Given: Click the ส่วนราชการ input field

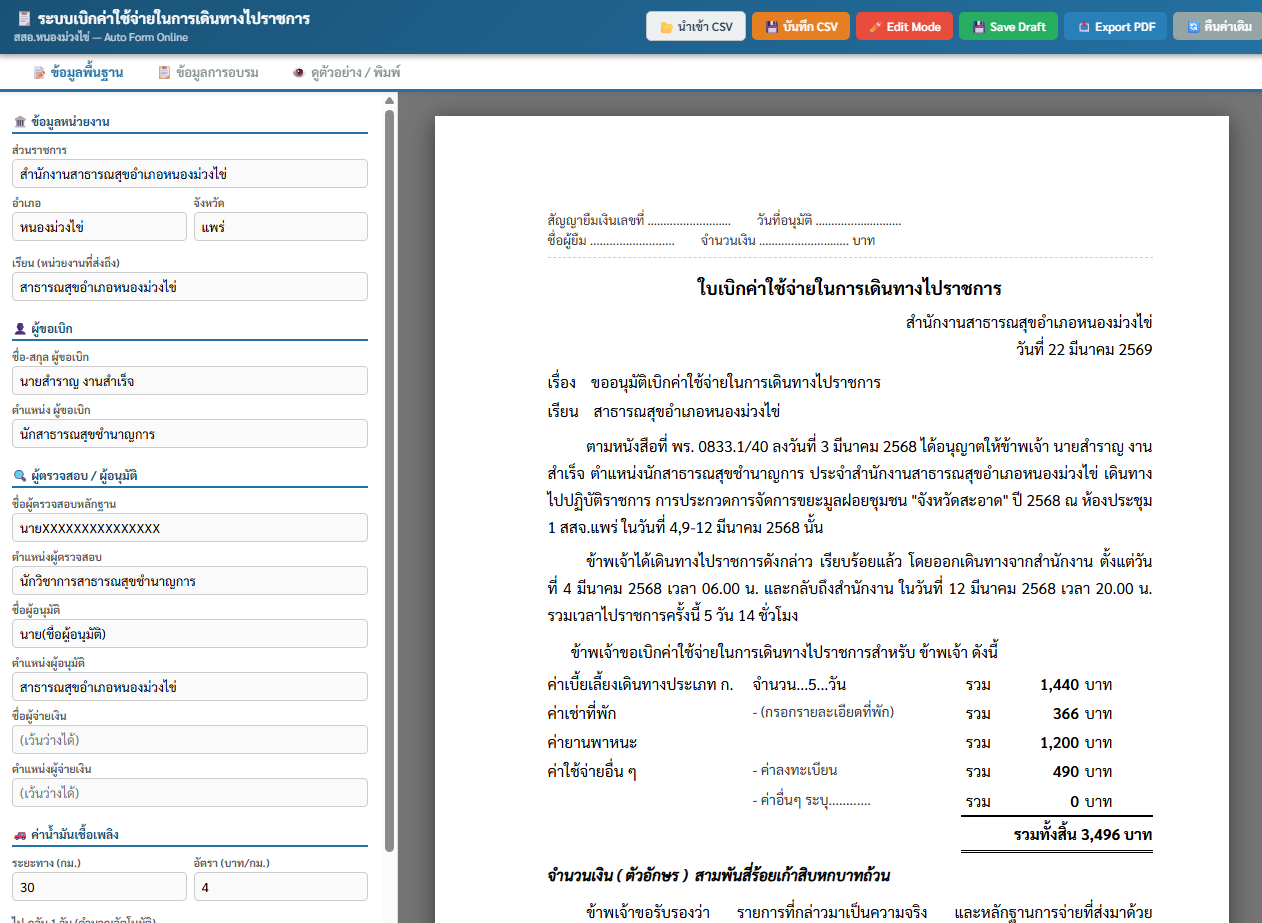Looking at the screenshot, I should [190, 174].
